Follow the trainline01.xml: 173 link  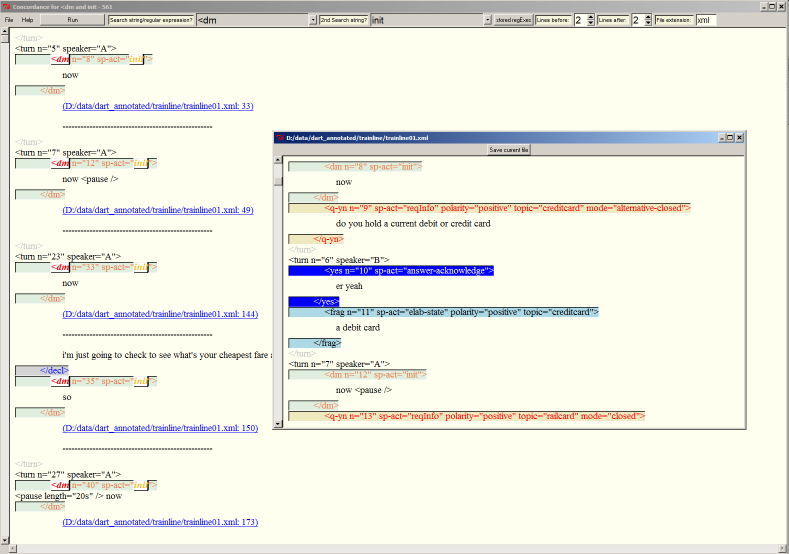159,522
